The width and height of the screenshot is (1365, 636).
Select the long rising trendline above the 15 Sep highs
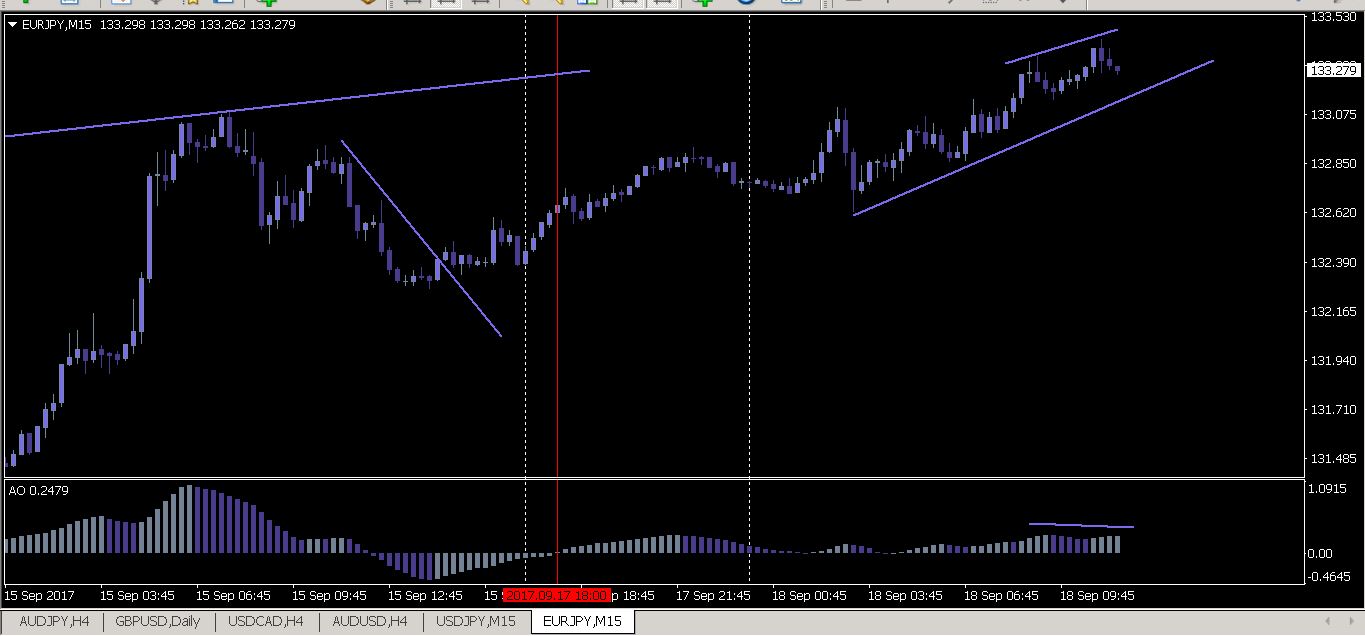(x=297, y=103)
